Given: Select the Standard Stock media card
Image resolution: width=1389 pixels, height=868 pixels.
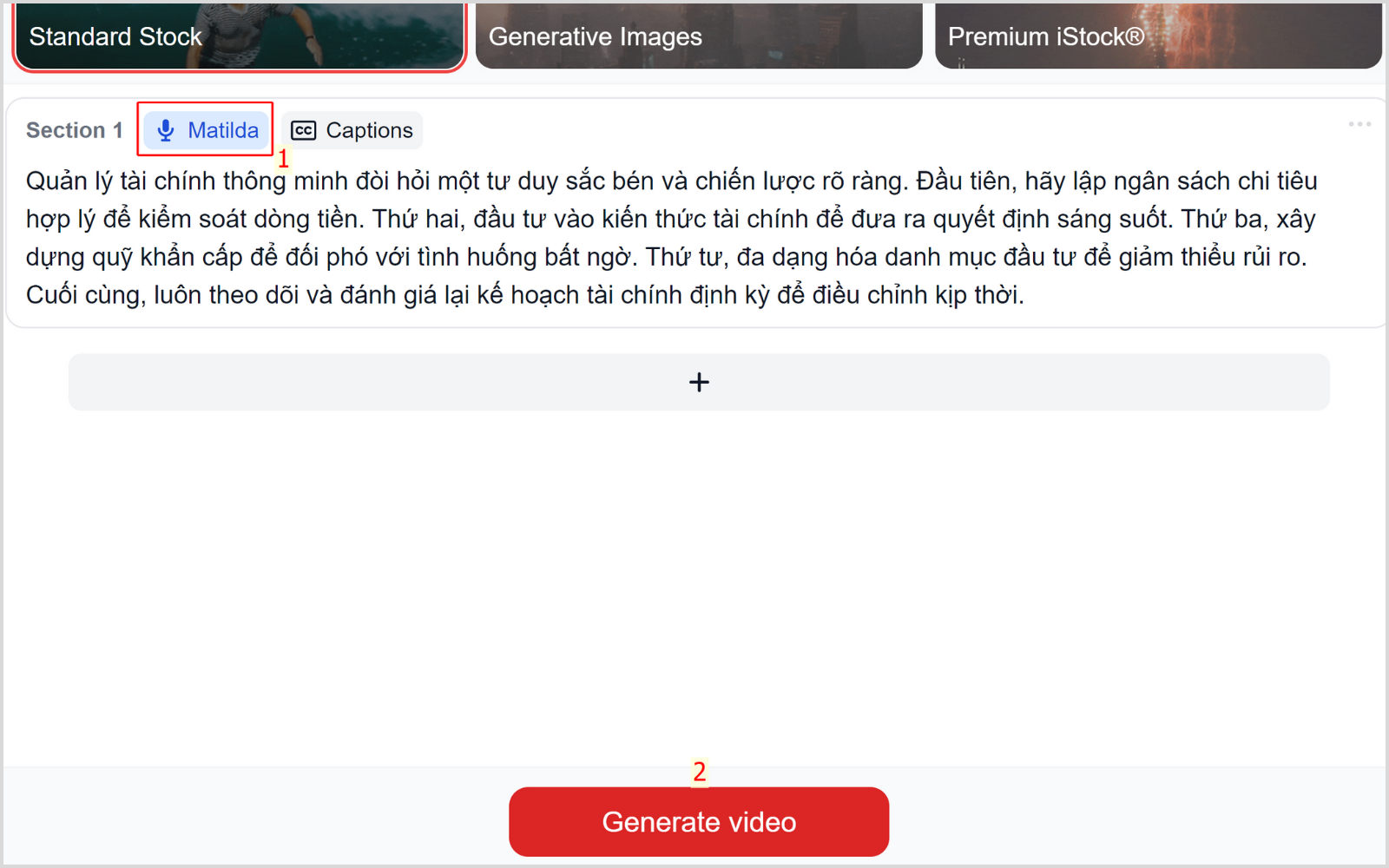Looking at the screenshot, I should (240, 35).
